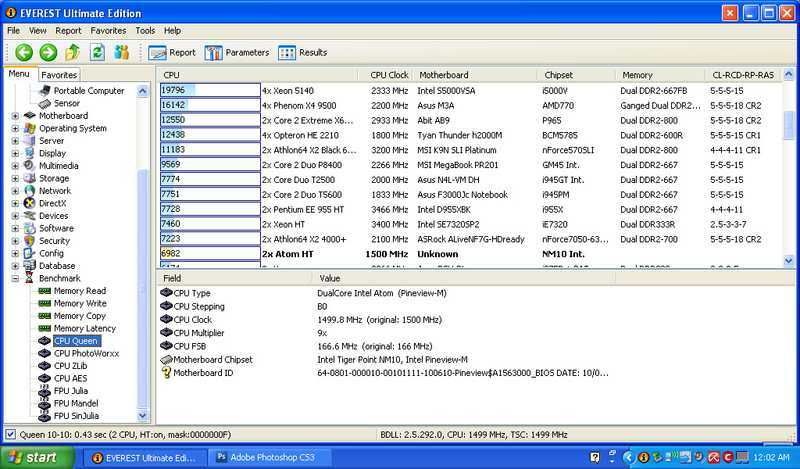Image resolution: width=800 pixels, height=469 pixels.
Task: Expand the DirectX tree node
Action: (x=15, y=203)
